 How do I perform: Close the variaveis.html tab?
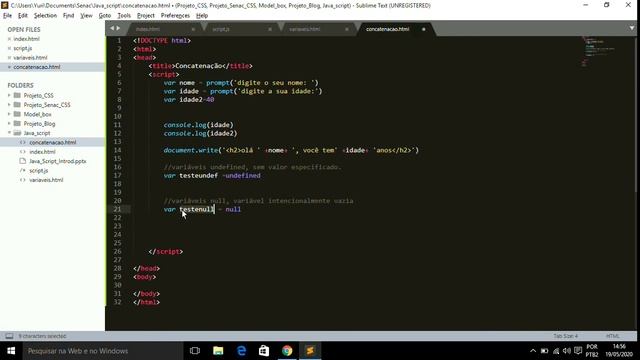347,29
